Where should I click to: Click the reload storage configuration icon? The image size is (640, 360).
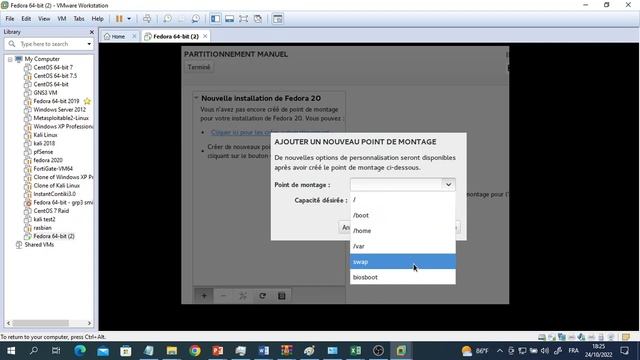pos(262,296)
